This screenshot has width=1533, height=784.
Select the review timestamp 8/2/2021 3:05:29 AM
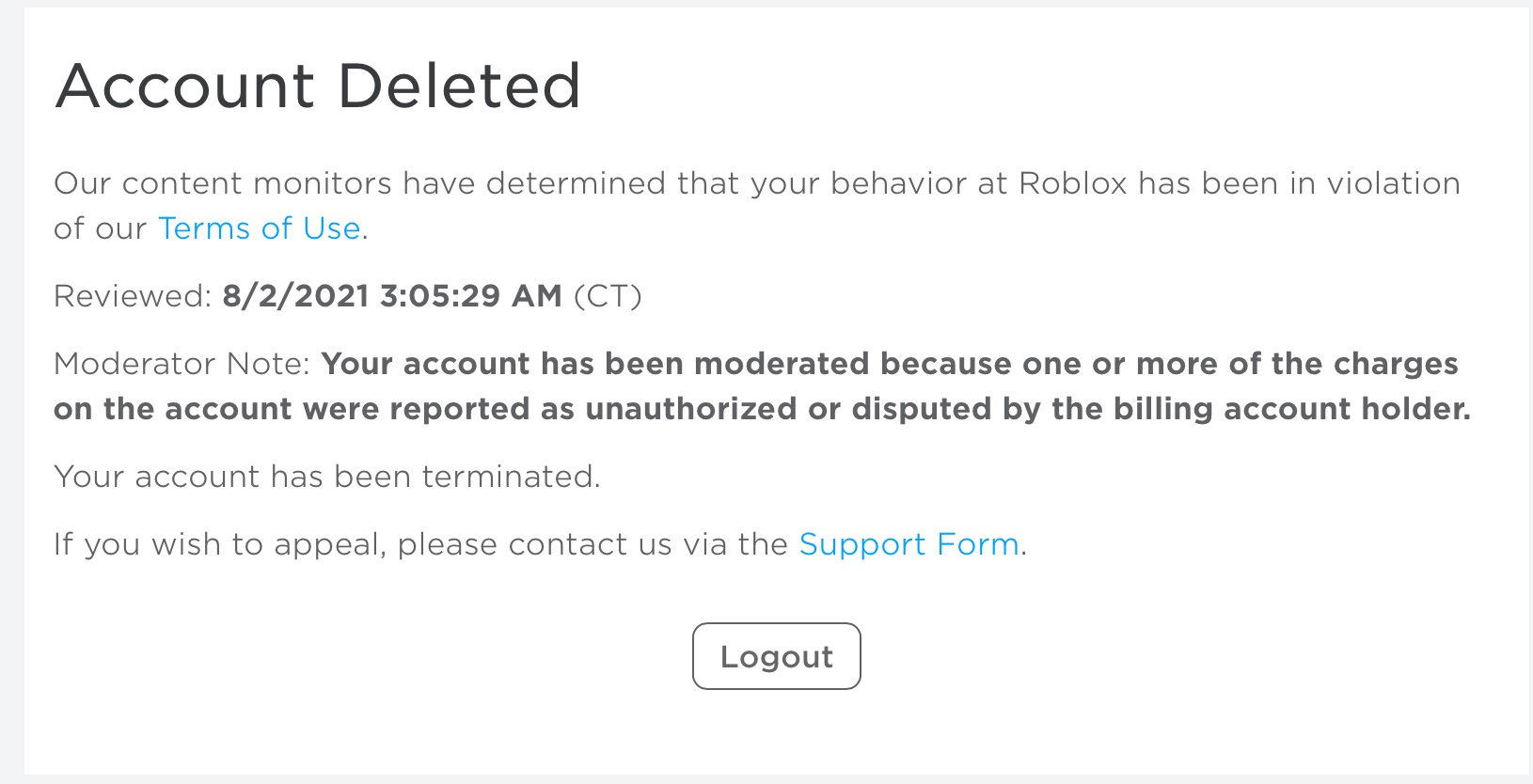(x=391, y=296)
